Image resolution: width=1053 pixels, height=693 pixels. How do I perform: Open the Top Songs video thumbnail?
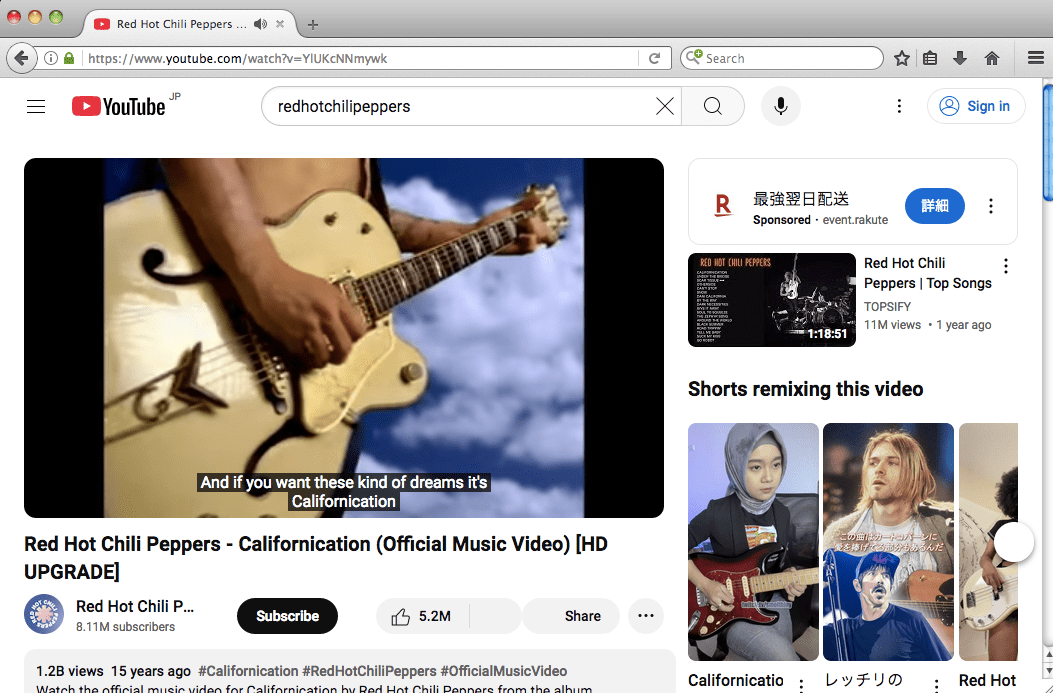tap(772, 300)
